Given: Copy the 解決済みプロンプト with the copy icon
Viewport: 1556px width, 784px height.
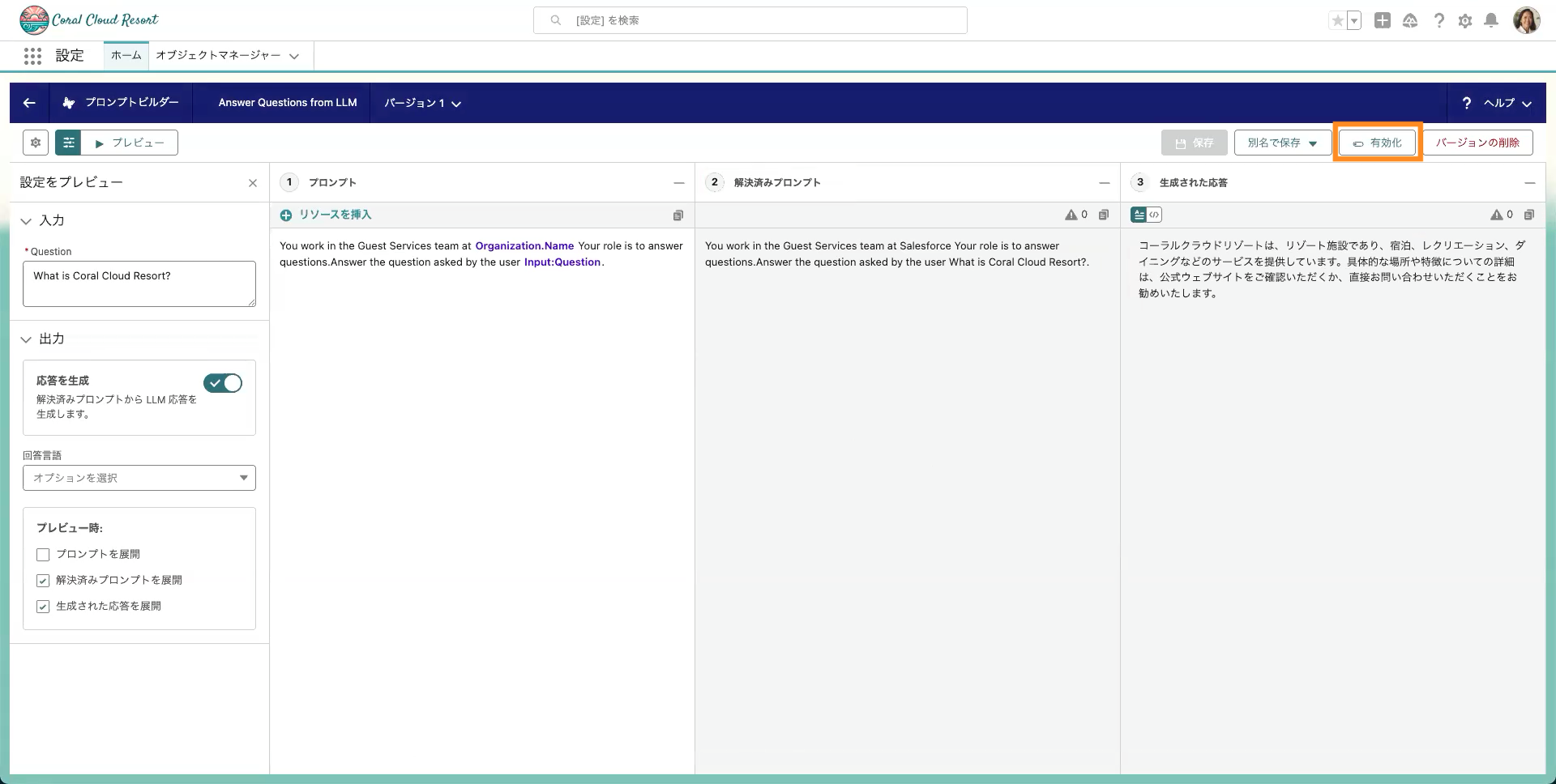Looking at the screenshot, I should 1104,215.
